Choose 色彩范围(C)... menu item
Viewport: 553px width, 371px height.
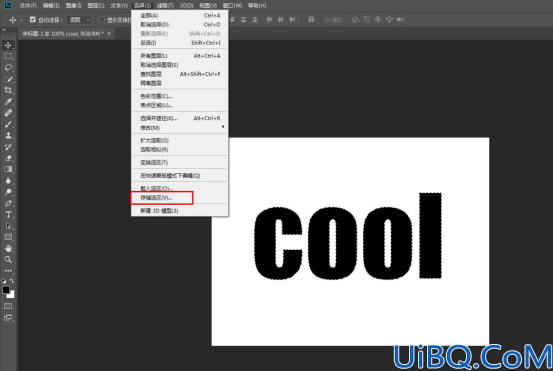point(180,96)
